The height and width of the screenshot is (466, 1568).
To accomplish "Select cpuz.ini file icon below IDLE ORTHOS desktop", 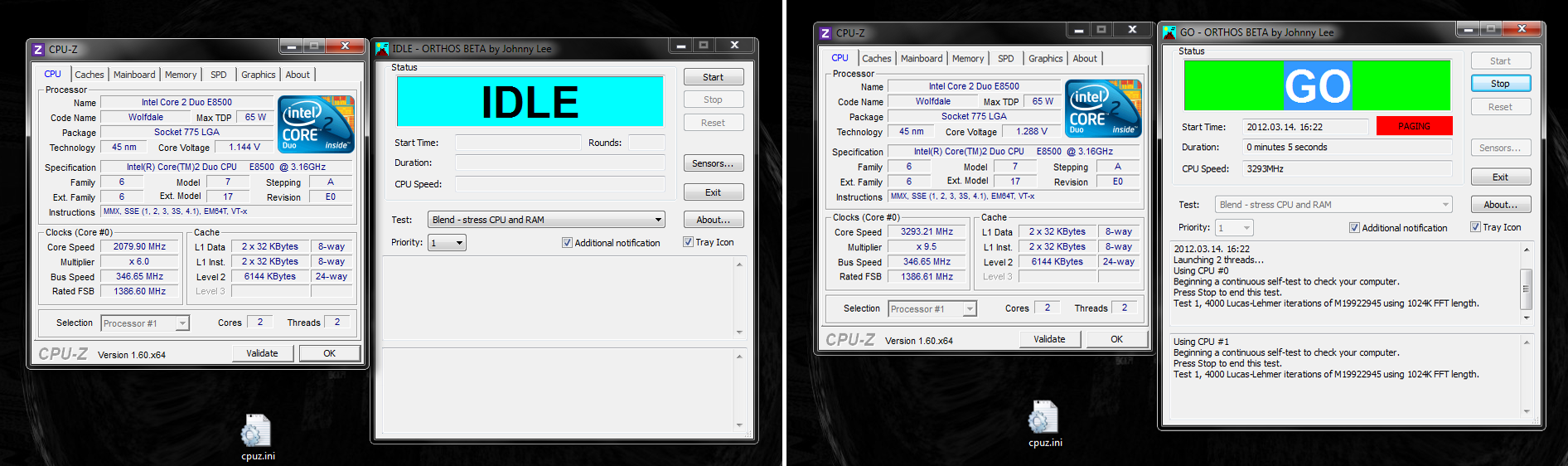I will [x=256, y=431].
